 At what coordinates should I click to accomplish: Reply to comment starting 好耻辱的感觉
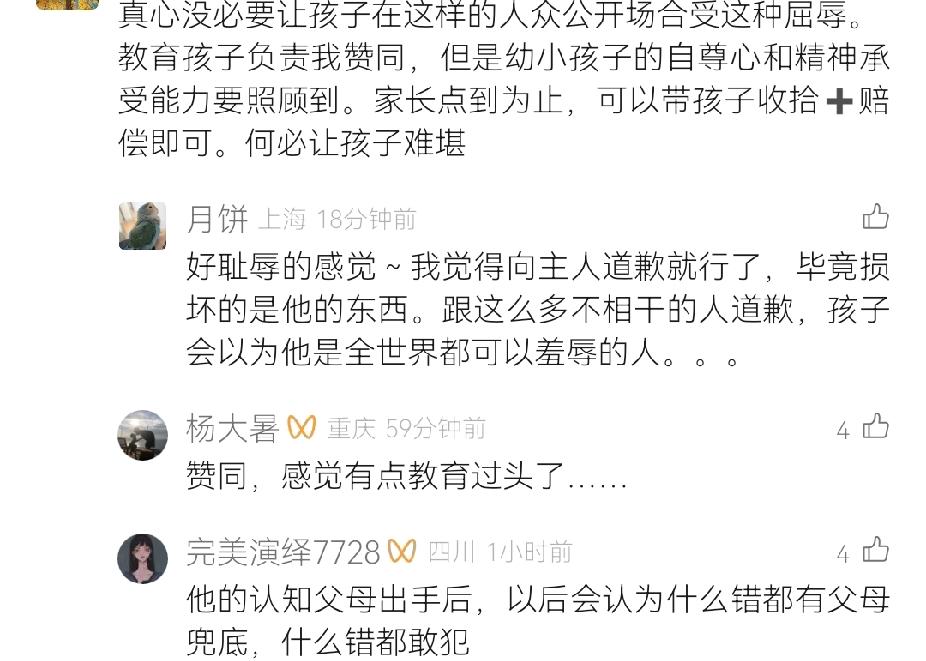[x=537, y=309]
